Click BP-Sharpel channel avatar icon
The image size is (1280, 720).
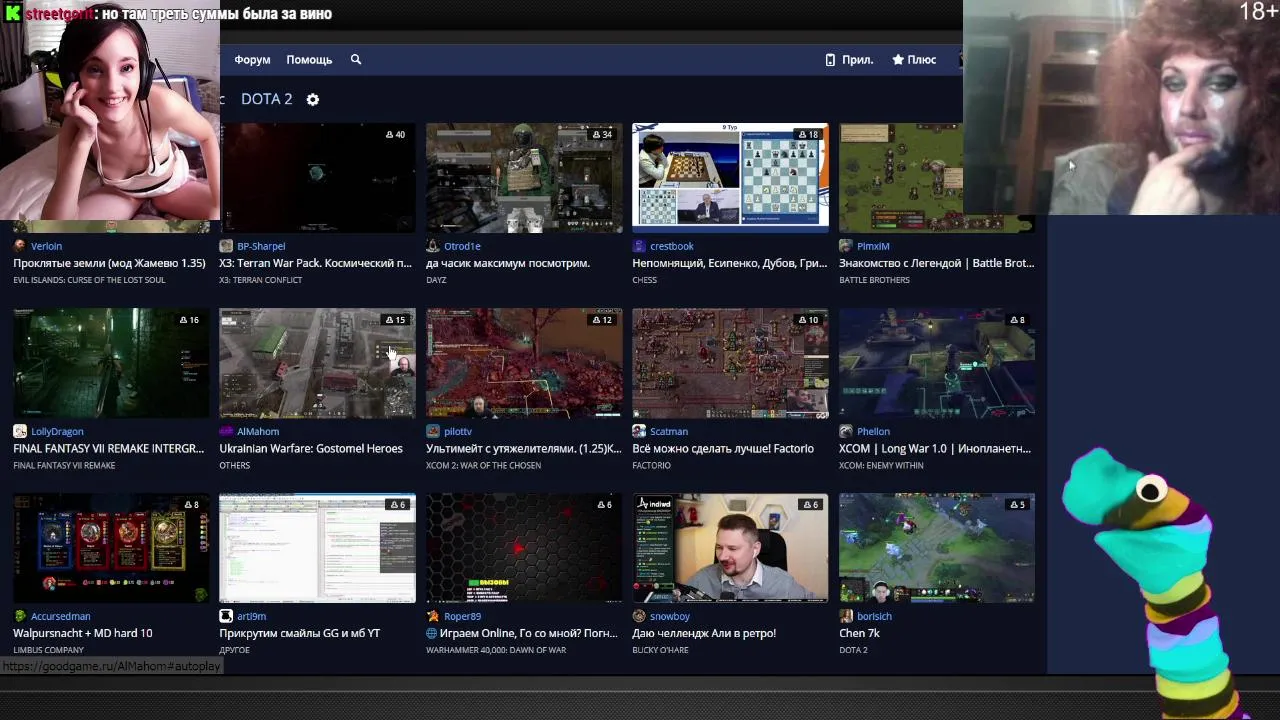pos(226,246)
